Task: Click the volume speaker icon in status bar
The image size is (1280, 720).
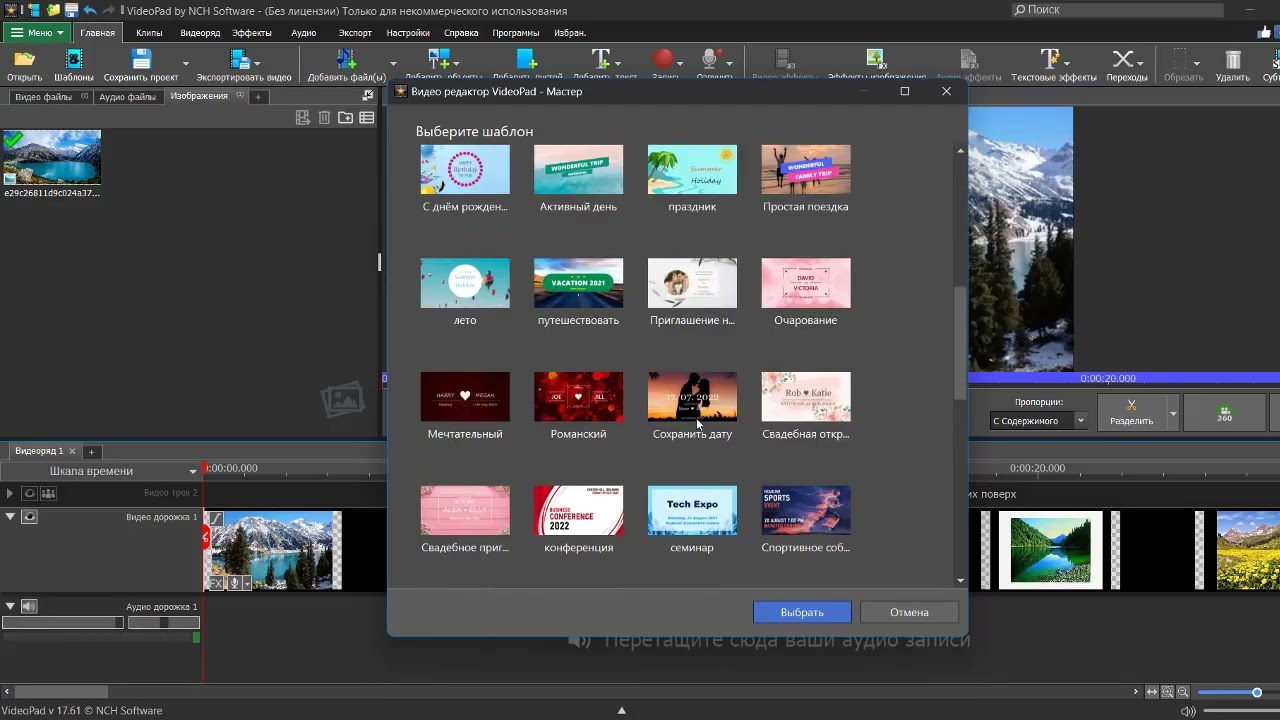Action: tap(1188, 712)
